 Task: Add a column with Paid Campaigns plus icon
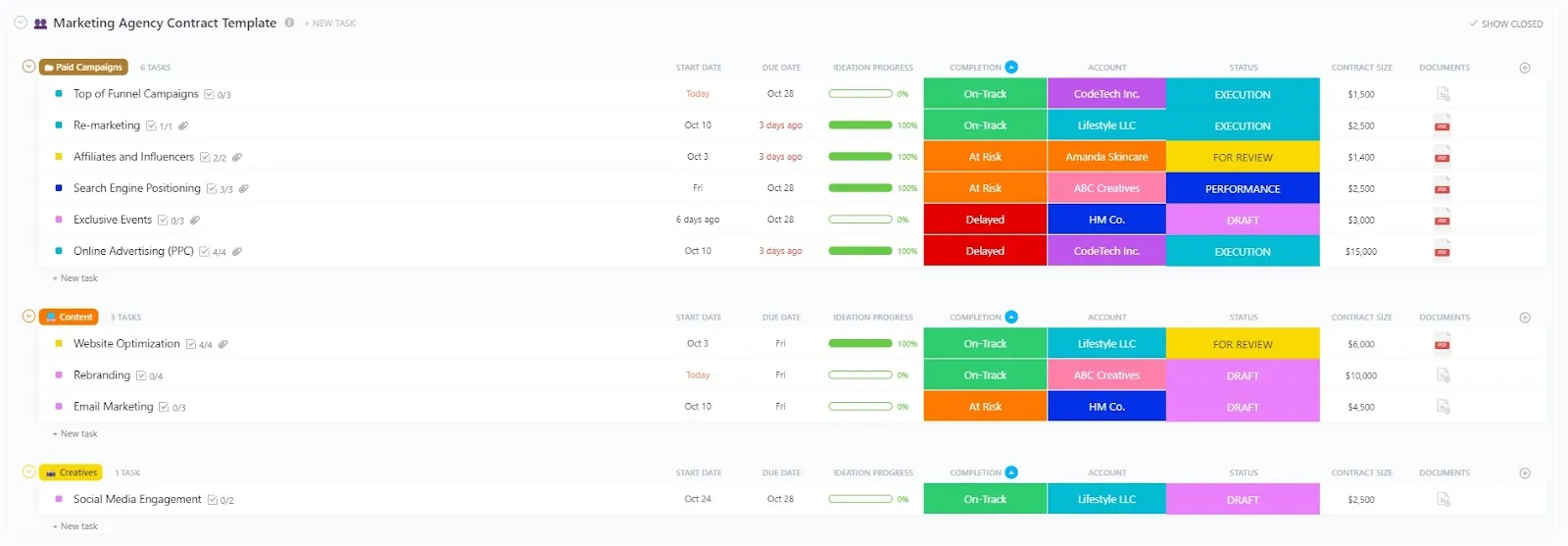pyautogui.click(x=1525, y=68)
